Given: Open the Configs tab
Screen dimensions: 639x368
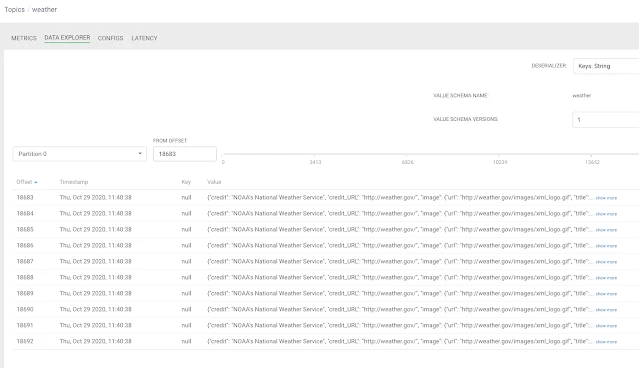Looking at the screenshot, I should [x=110, y=38].
